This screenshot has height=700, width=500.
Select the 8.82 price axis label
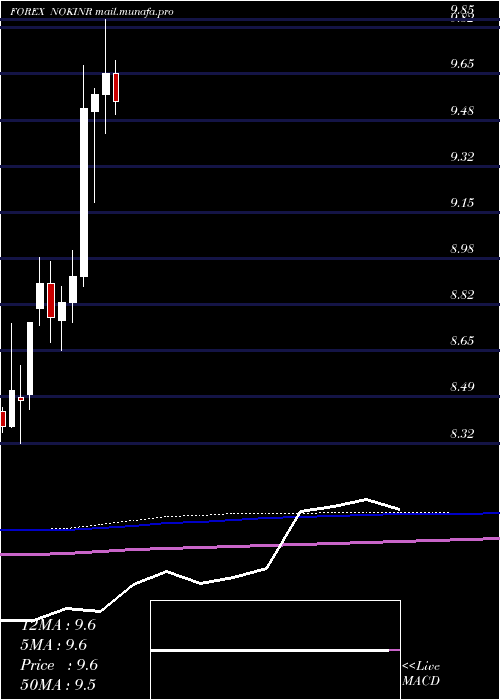[x=462, y=295]
